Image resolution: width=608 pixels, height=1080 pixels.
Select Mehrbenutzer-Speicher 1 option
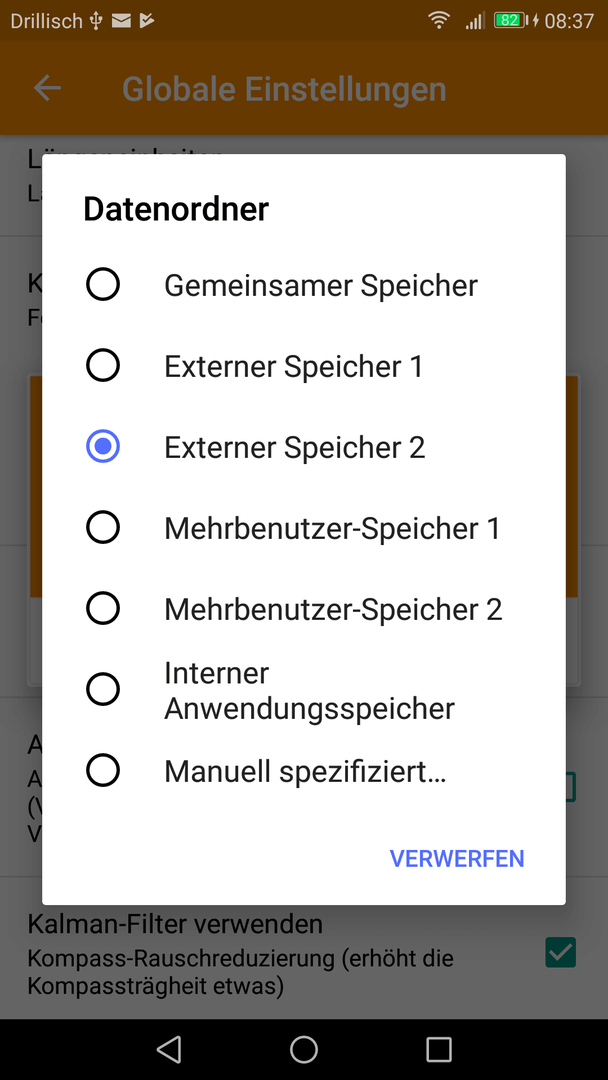pyautogui.click(x=304, y=528)
